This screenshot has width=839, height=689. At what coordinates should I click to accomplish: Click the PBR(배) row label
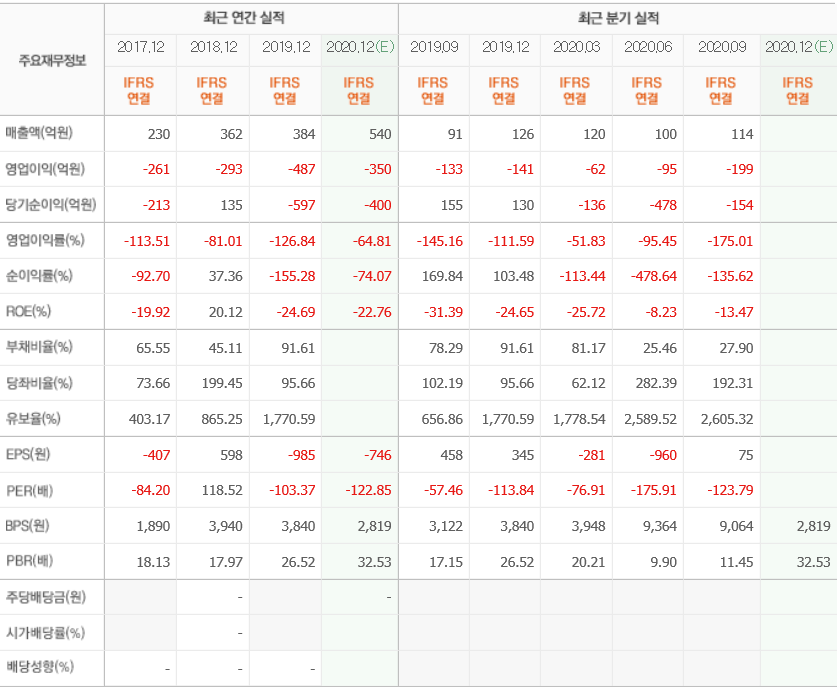pyautogui.click(x=29, y=561)
